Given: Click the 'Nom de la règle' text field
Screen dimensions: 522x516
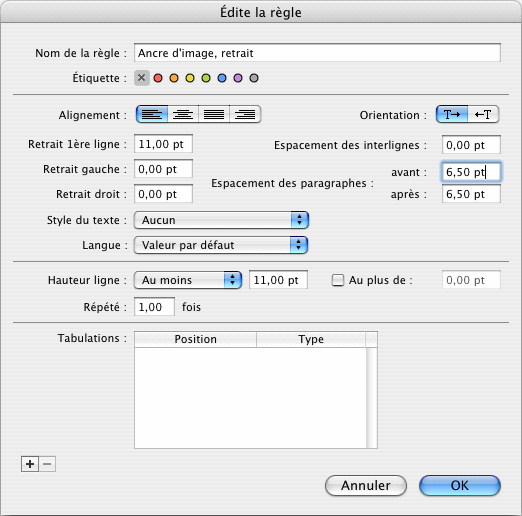Looking at the screenshot, I should (x=317, y=53).
